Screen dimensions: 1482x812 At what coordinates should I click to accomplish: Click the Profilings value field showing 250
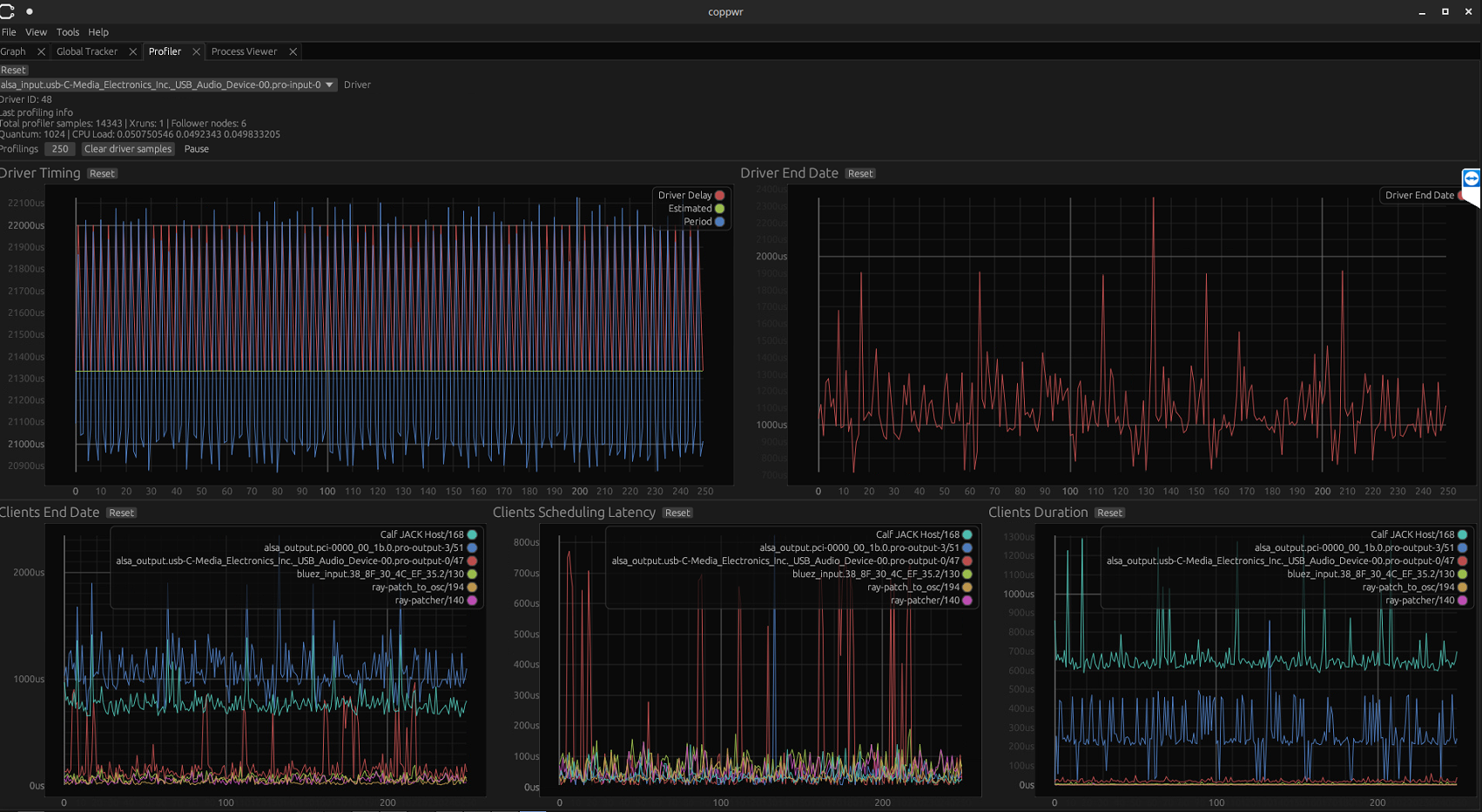click(x=59, y=150)
